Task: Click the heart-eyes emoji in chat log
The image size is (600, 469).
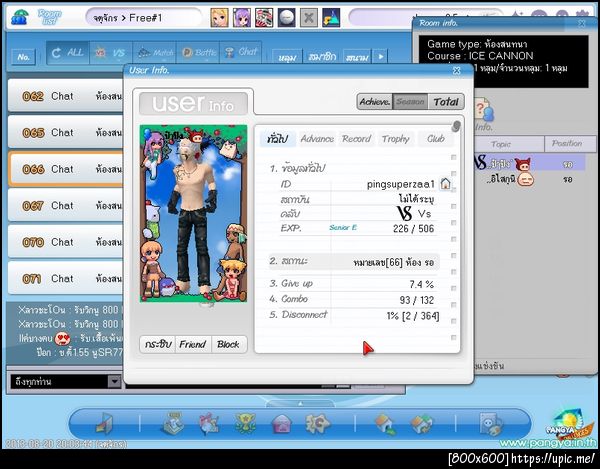Action: point(62,339)
